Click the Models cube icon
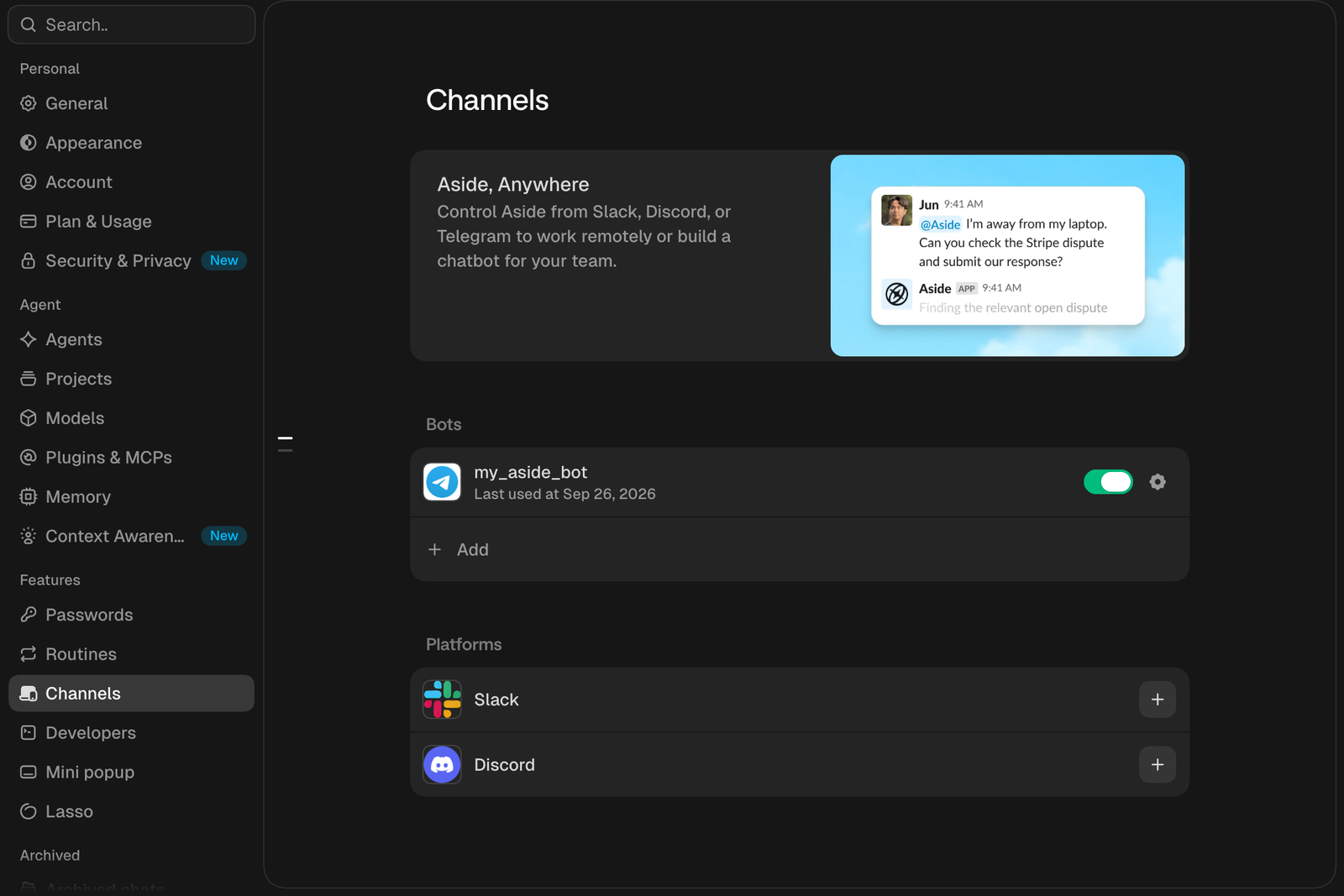This screenshot has height=896, width=1344. (x=29, y=418)
